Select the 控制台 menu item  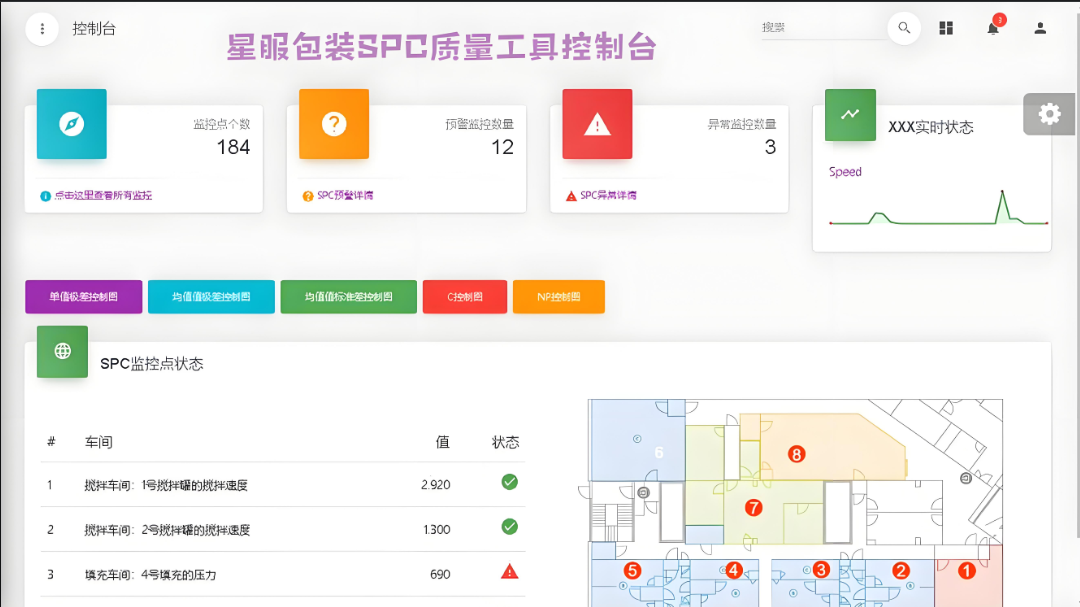pyautogui.click(x=93, y=29)
